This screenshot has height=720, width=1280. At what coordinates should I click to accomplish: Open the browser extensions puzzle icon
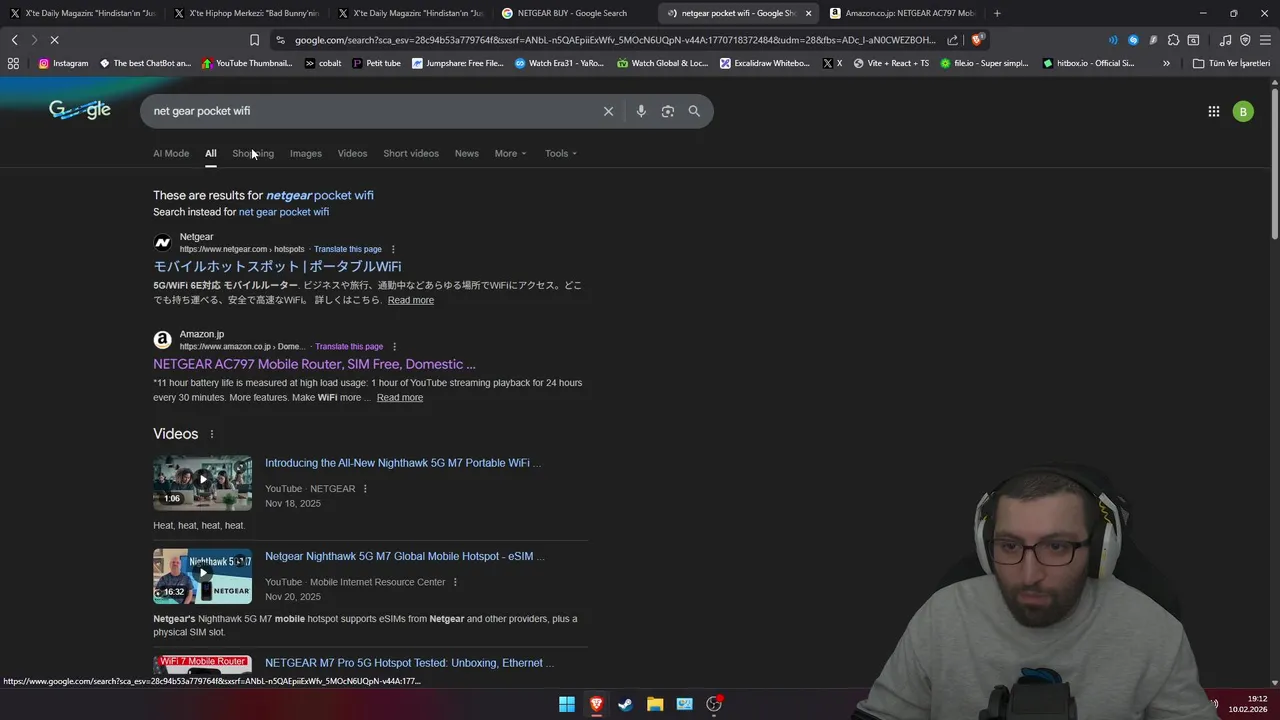[x=1173, y=40]
